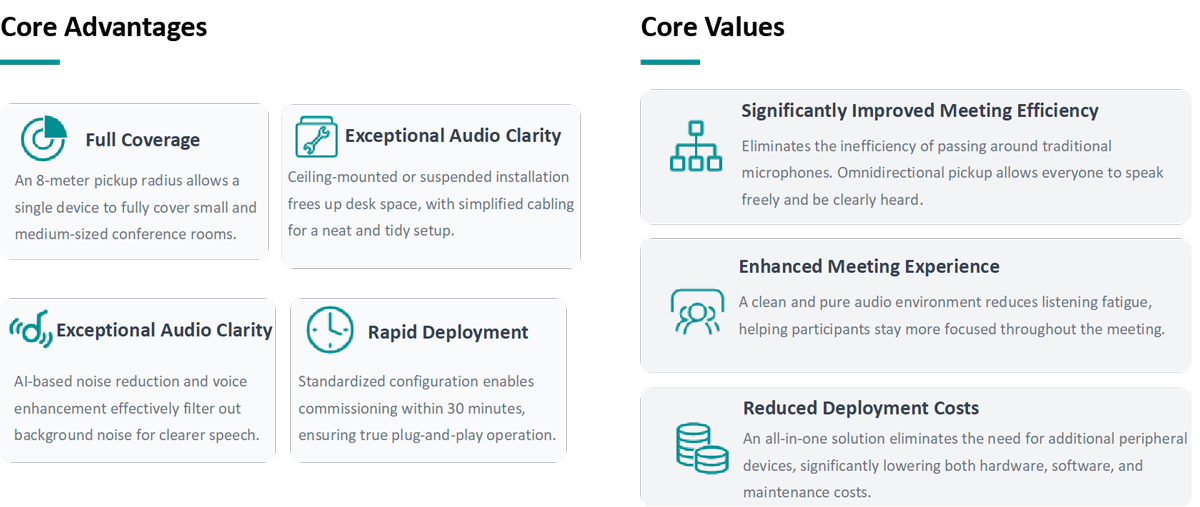Click the stacked coins cost icon
Screen dimensions: 1200x507
pyautogui.click(x=700, y=447)
